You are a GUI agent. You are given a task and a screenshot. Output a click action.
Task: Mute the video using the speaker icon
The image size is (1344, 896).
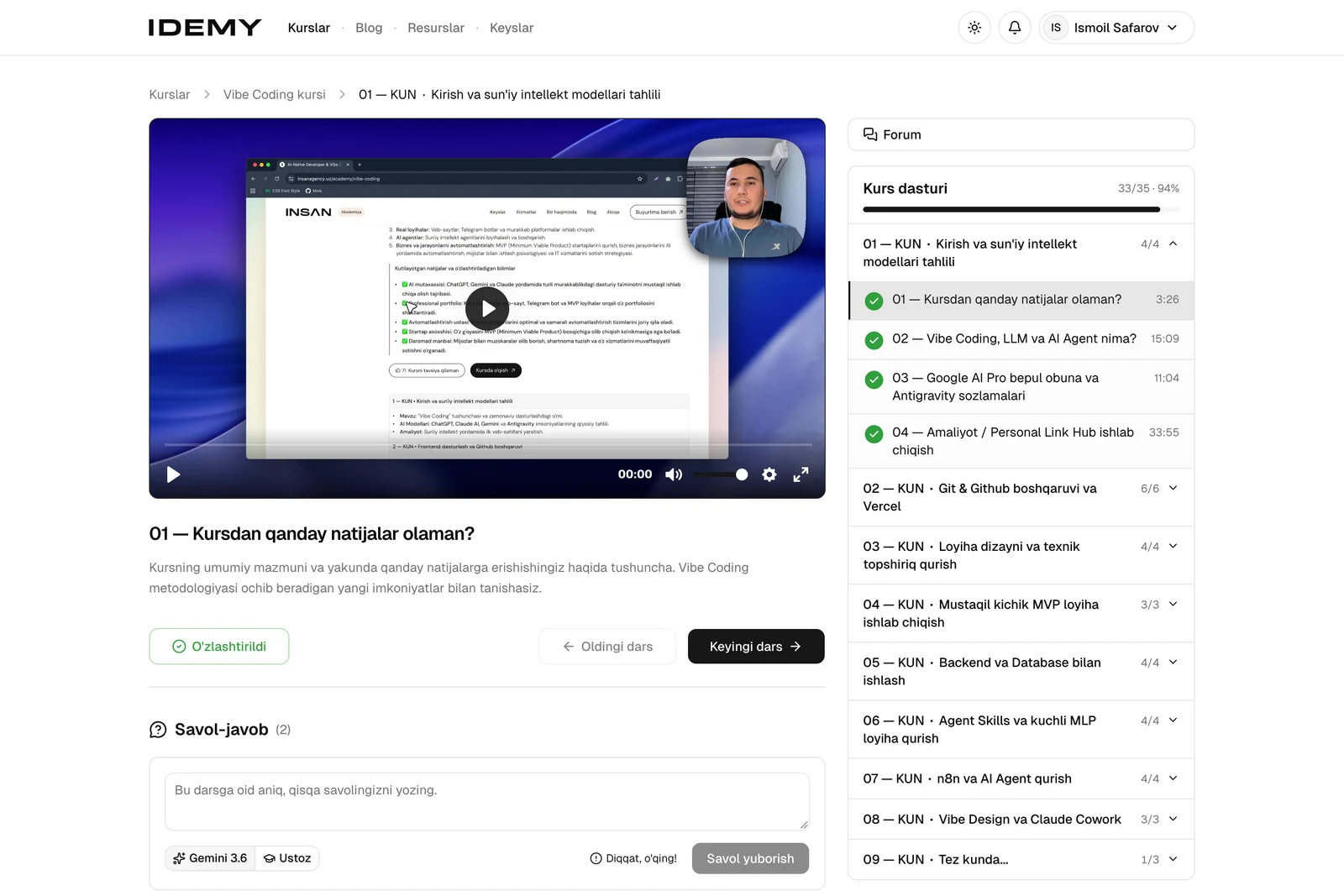pyautogui.click(x=674, y=474)
